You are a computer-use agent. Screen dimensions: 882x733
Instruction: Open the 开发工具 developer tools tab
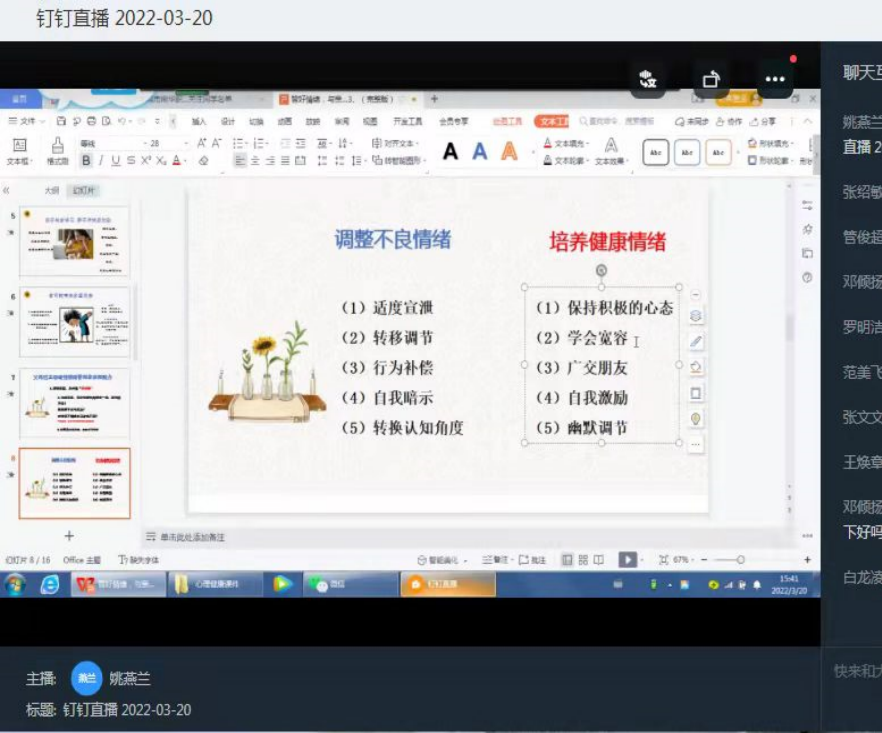coord(408,122)
